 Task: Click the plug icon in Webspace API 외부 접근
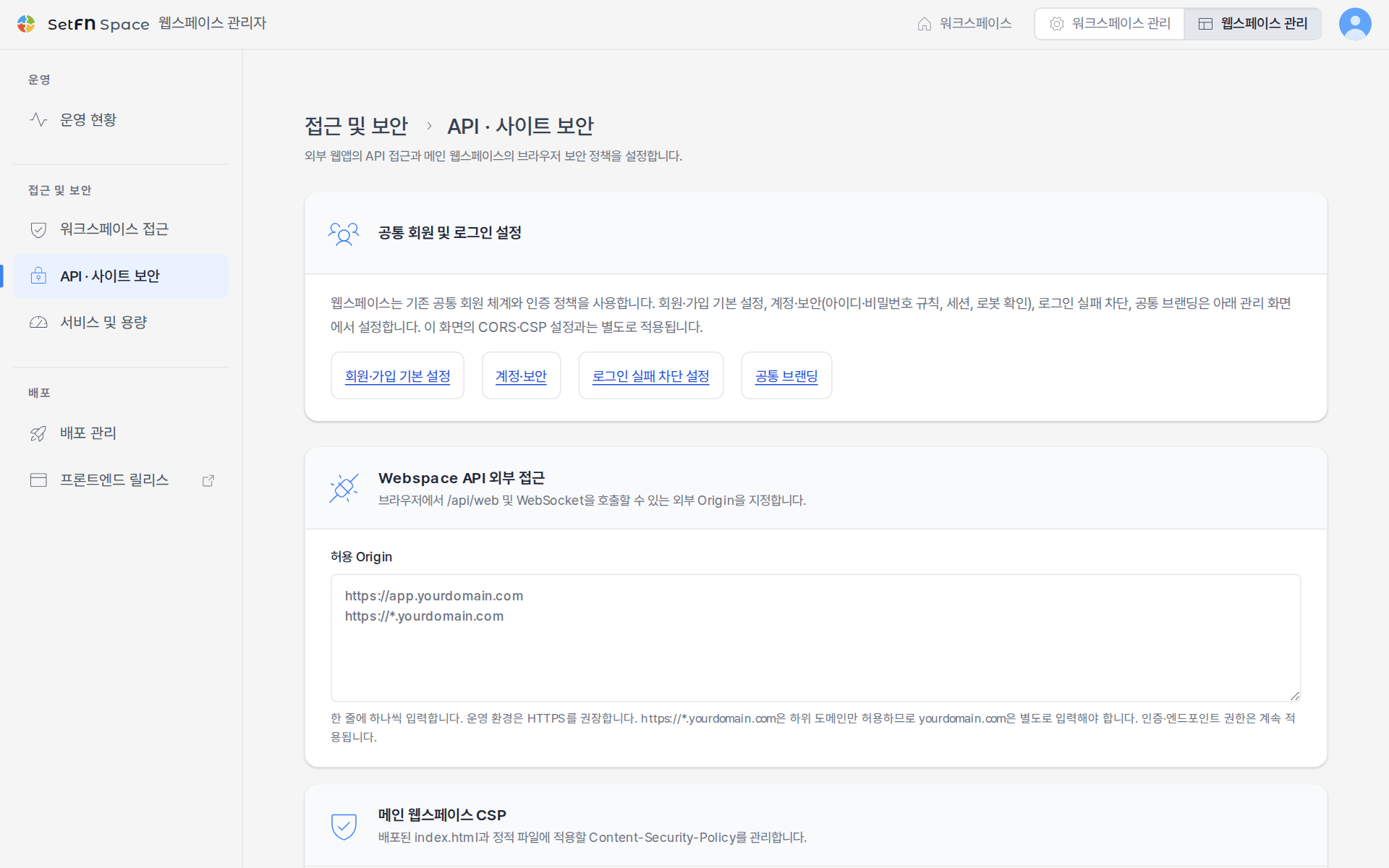coord(344,488)
